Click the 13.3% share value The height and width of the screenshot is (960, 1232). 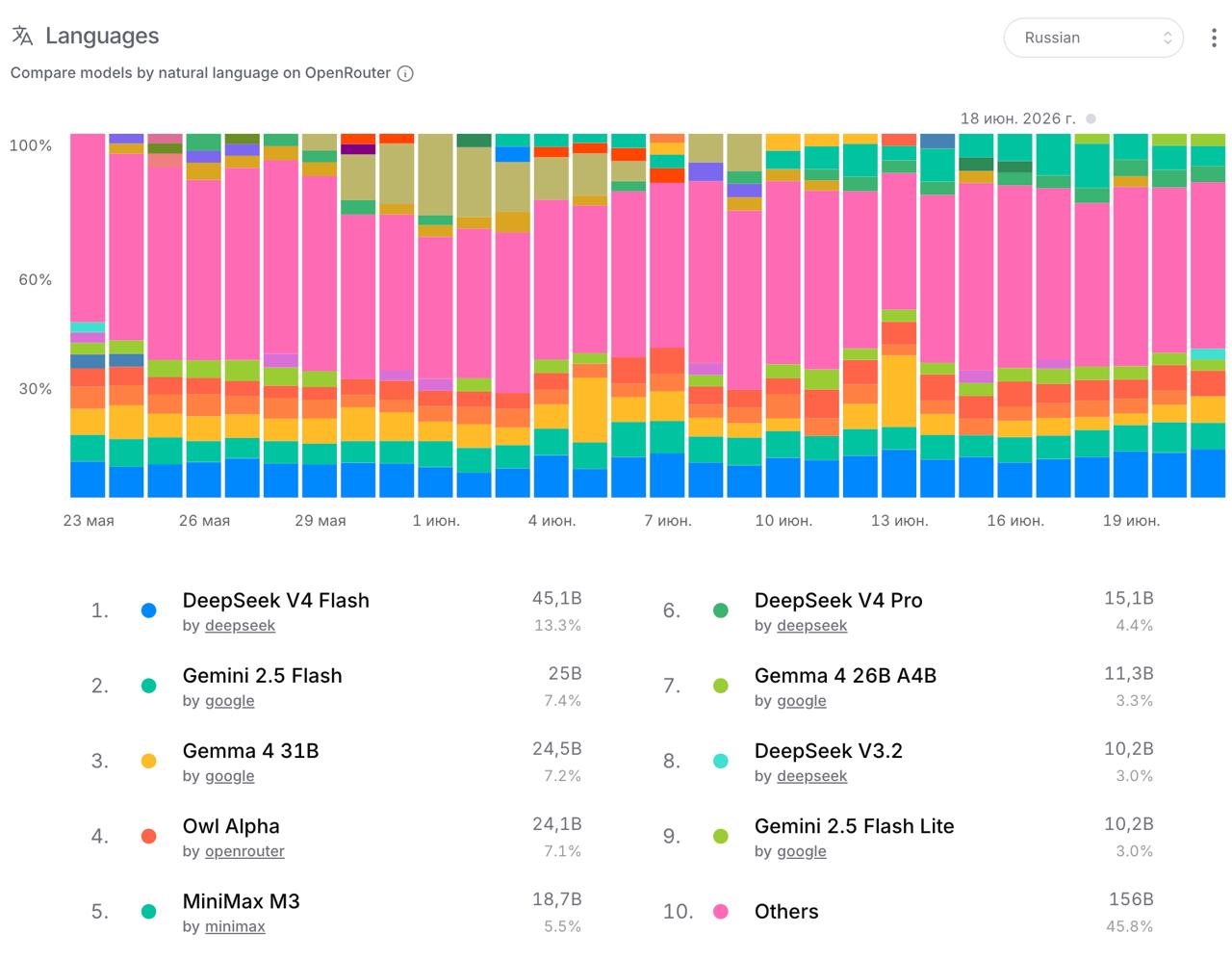(x=557, y=626)
